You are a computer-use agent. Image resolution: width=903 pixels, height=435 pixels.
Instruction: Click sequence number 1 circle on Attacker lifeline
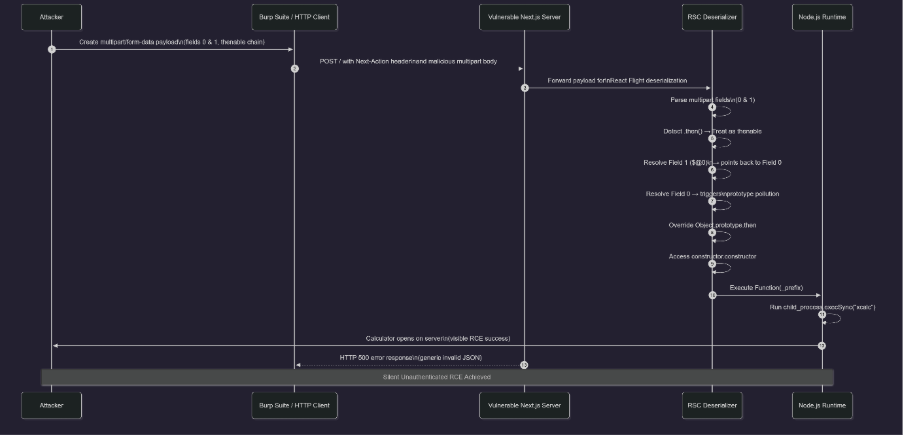pos(52,49)
